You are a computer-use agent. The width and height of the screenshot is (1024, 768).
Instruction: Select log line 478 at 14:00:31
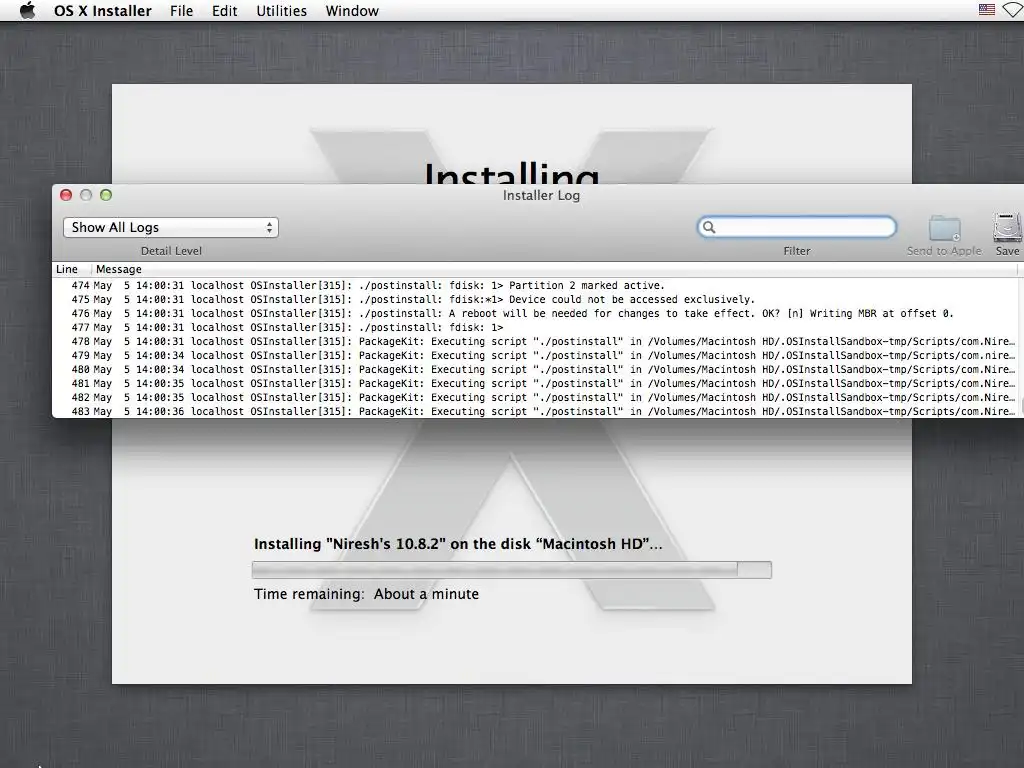tap(536, 342)
